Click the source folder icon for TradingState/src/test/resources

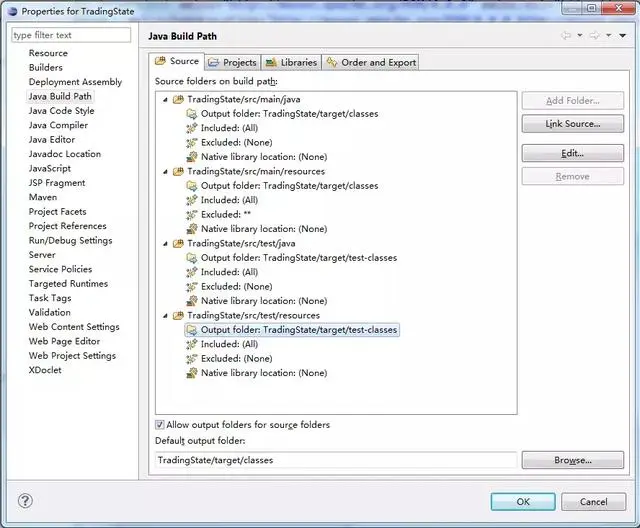[178, 315]
